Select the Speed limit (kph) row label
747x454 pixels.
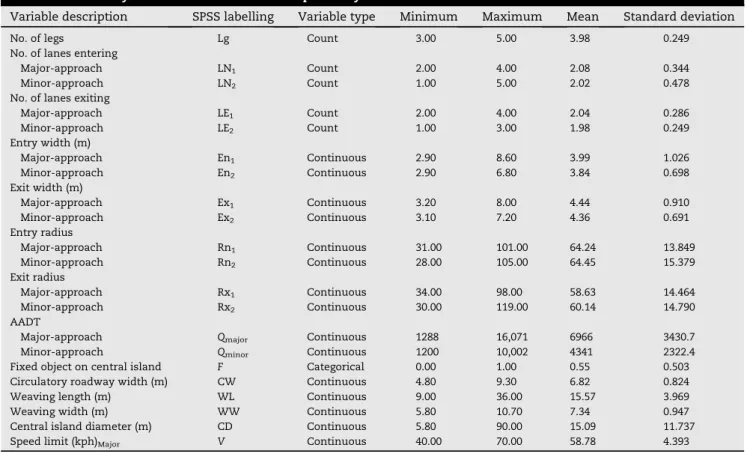point(65,442)
